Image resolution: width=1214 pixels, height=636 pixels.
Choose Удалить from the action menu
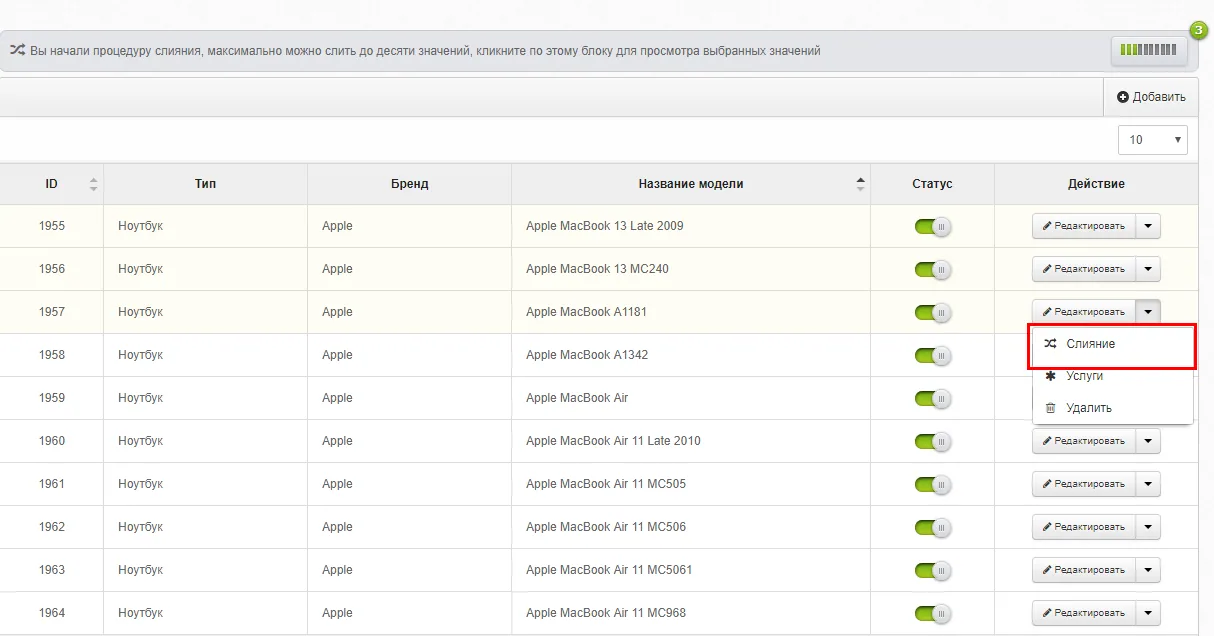[1112, 408]
